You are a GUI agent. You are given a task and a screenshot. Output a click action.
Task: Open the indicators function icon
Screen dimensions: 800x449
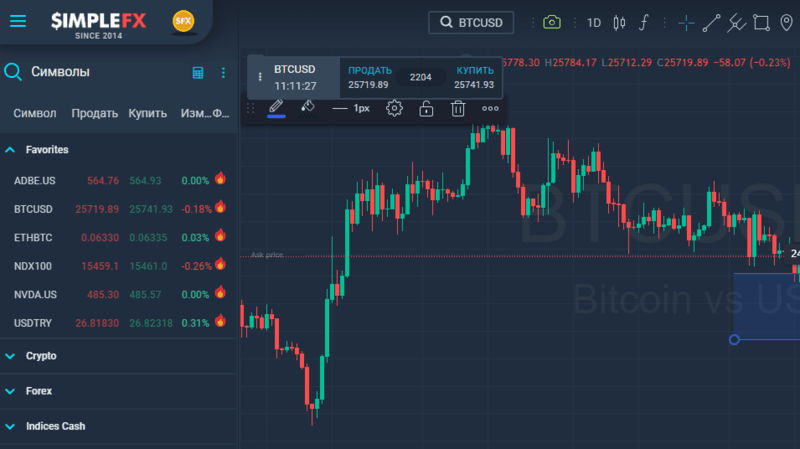(x=644, y=22)
